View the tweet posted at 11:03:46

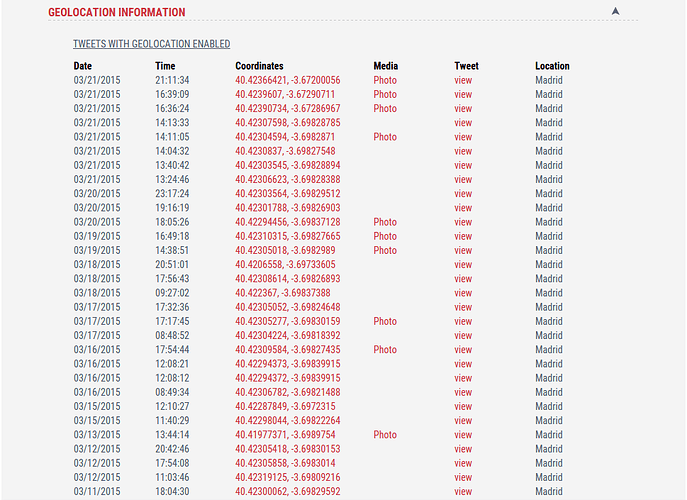point(463,477)
